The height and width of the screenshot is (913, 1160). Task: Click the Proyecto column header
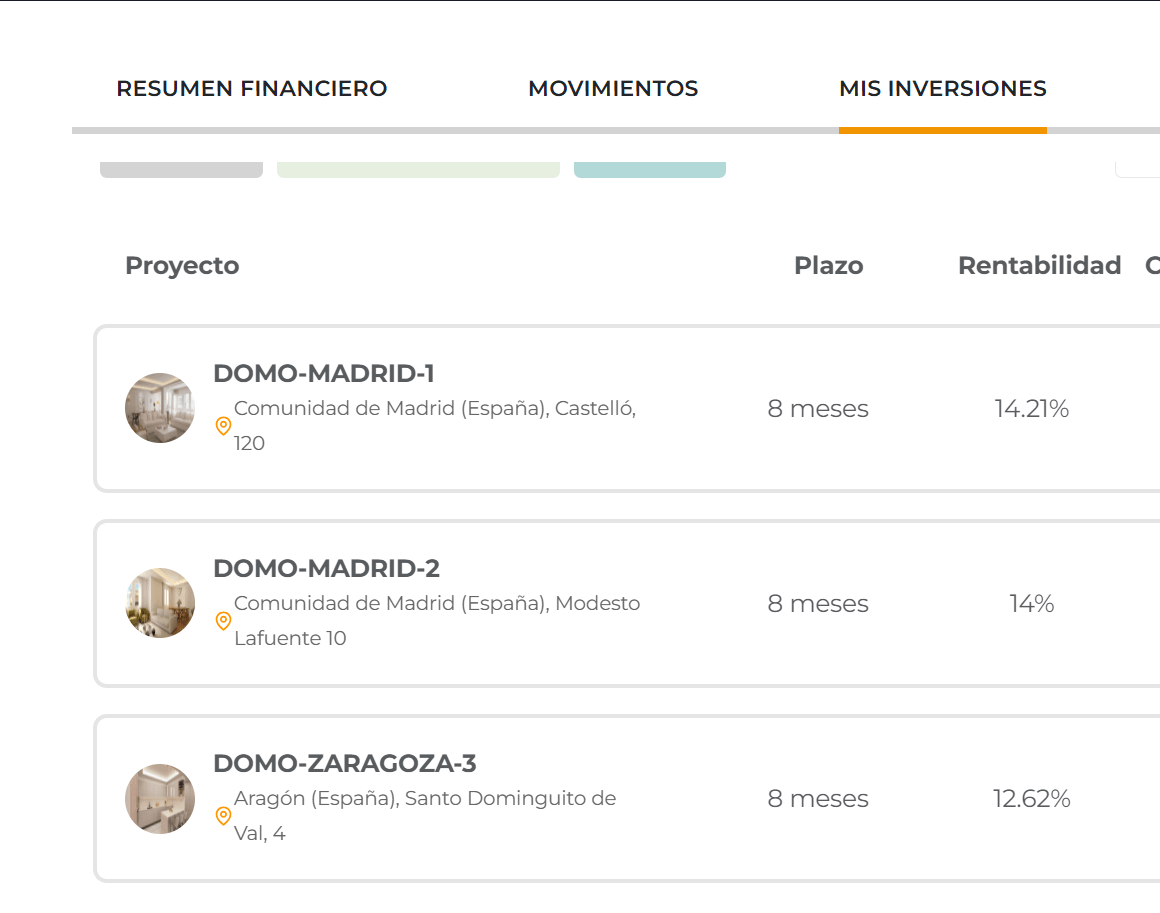pyautogui.click(x=182, y=266)
